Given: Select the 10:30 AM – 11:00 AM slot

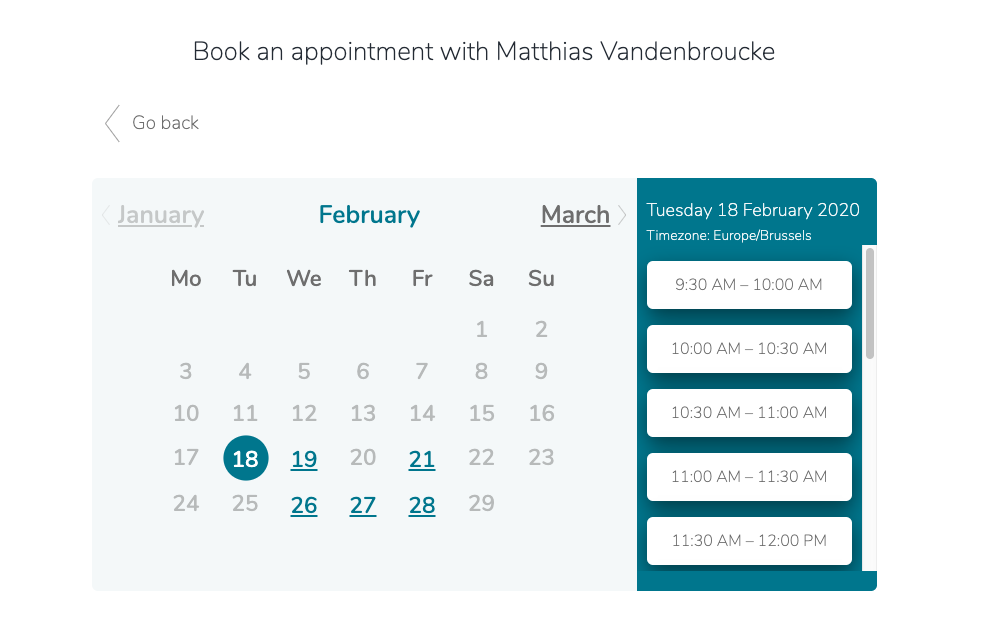Looking at the screenshot, I should (x=749, y=413).
